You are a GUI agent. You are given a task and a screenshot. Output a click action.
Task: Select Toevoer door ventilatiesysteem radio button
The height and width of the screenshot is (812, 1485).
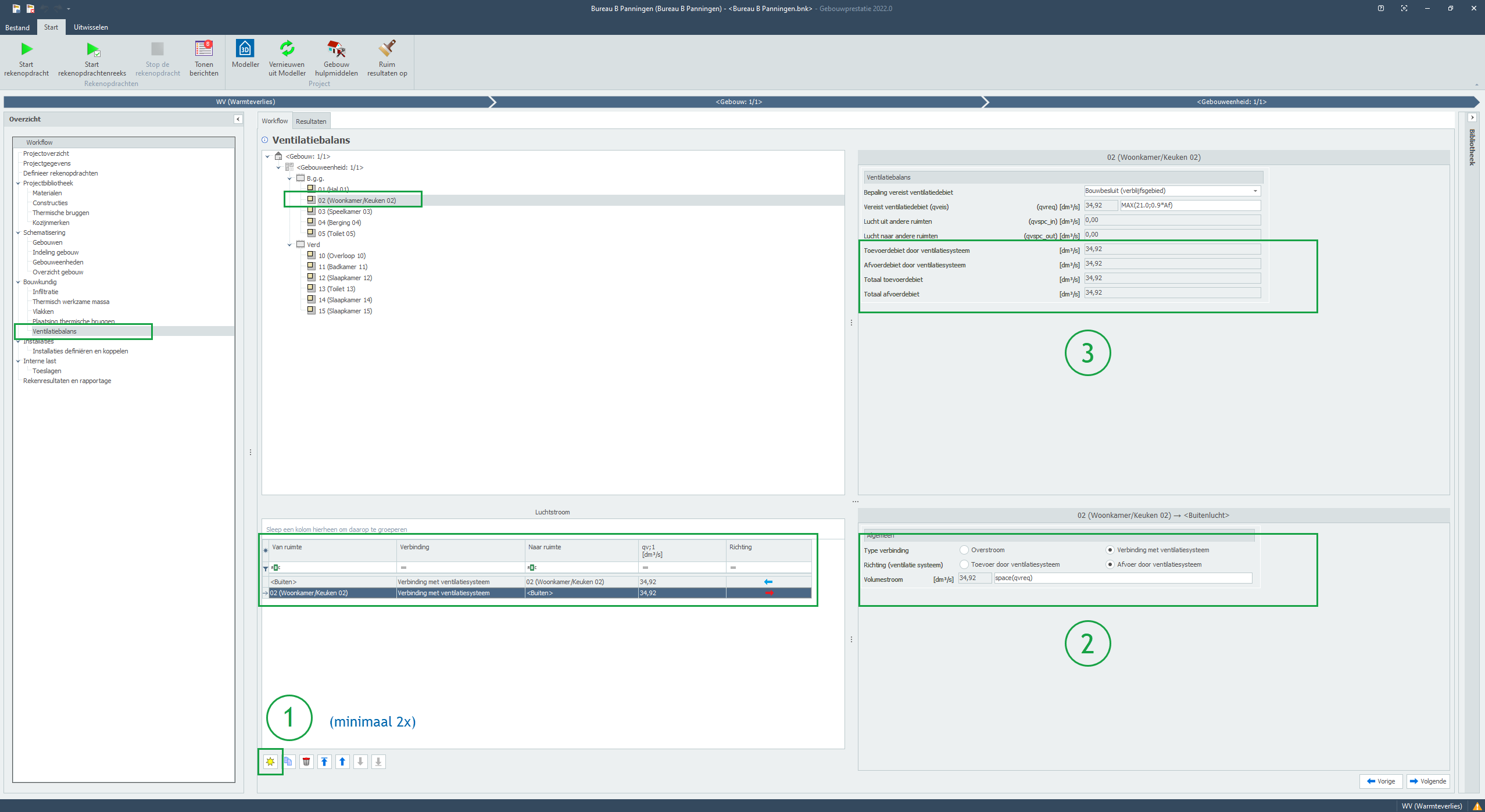(x=964, y=564)
